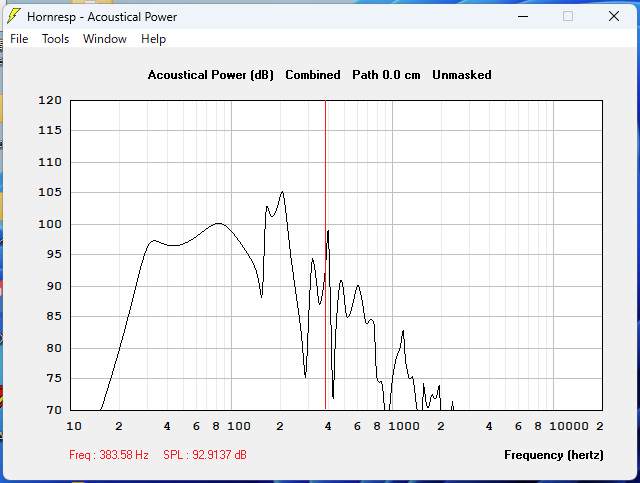
Task: Click the 10000 label on the frequency axis
Action: (569, 426)
